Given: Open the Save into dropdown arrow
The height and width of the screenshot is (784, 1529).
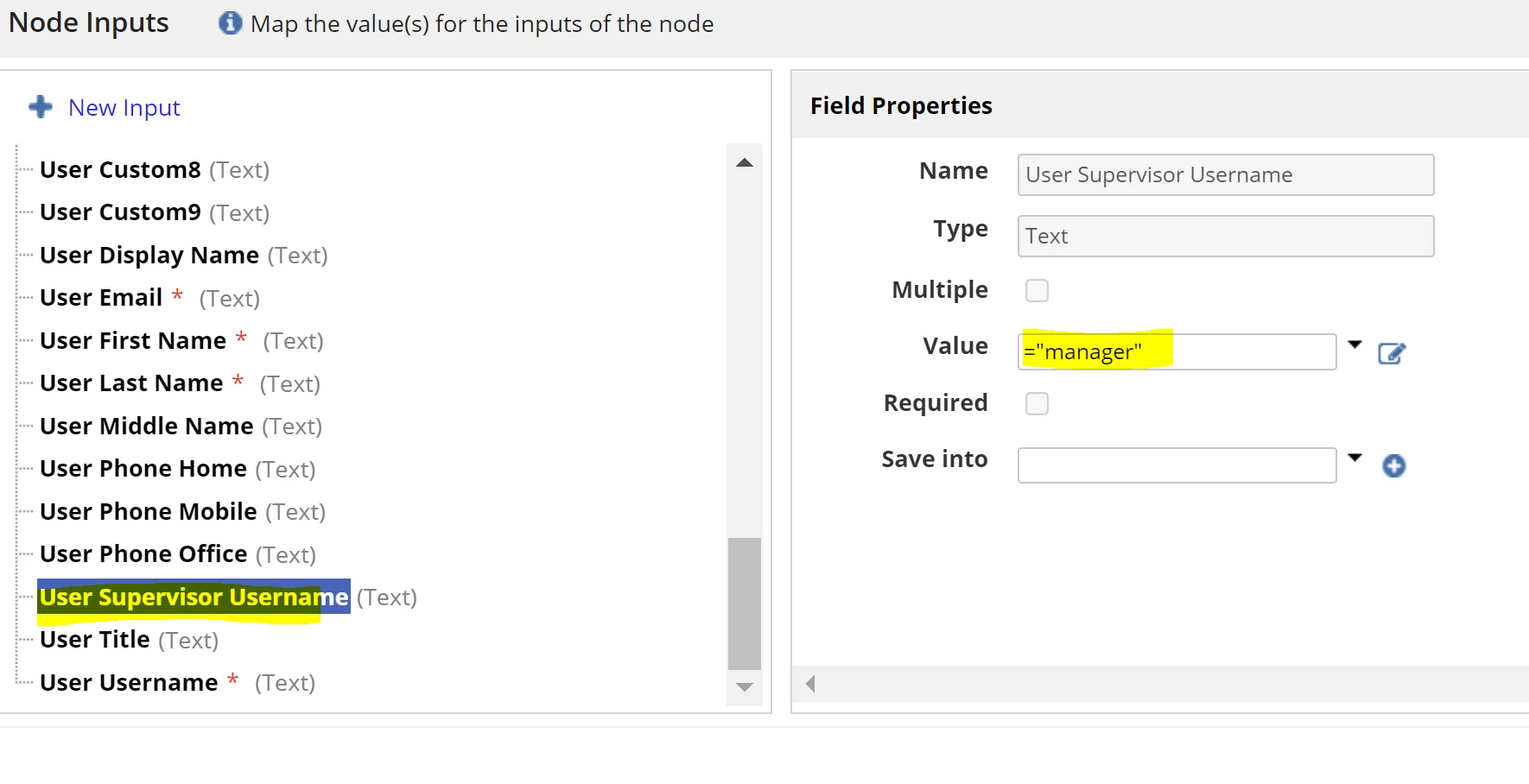Looking at the screenshot, I should [1355, 458].
